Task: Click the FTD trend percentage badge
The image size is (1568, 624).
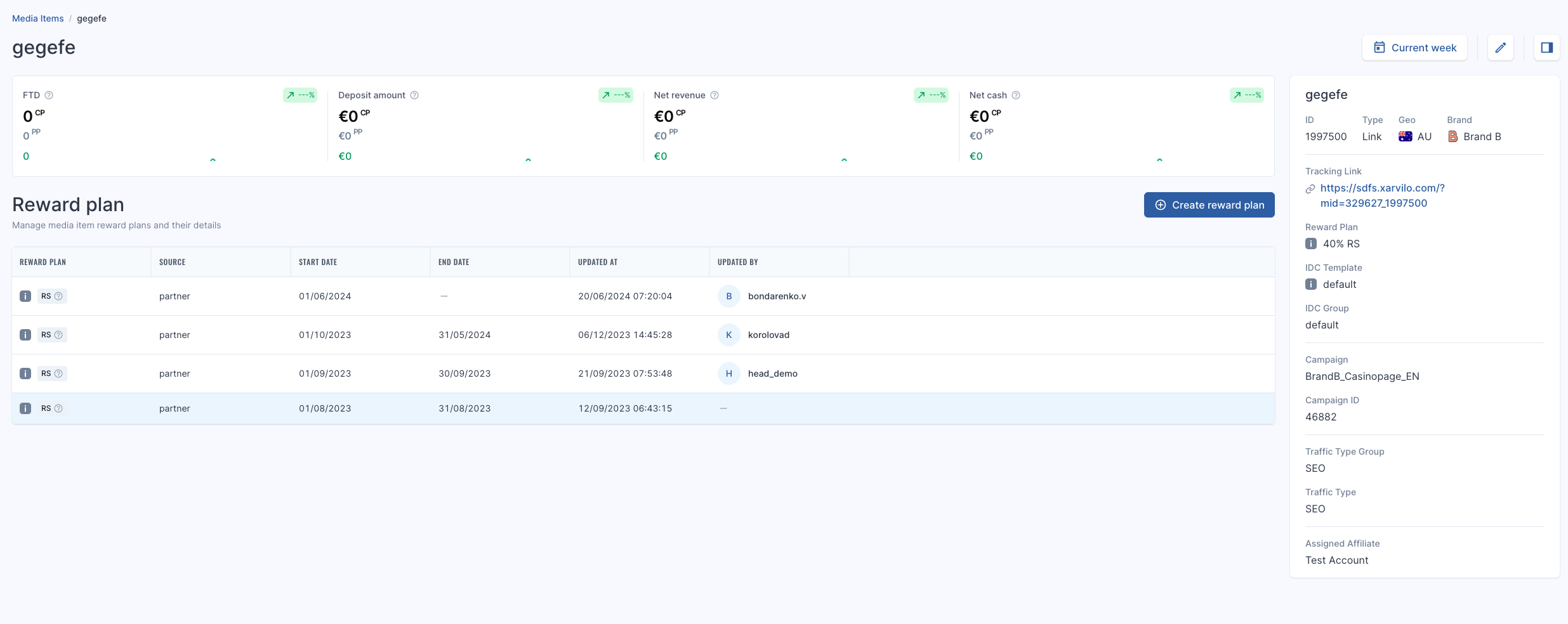Action: pos(300,95)
